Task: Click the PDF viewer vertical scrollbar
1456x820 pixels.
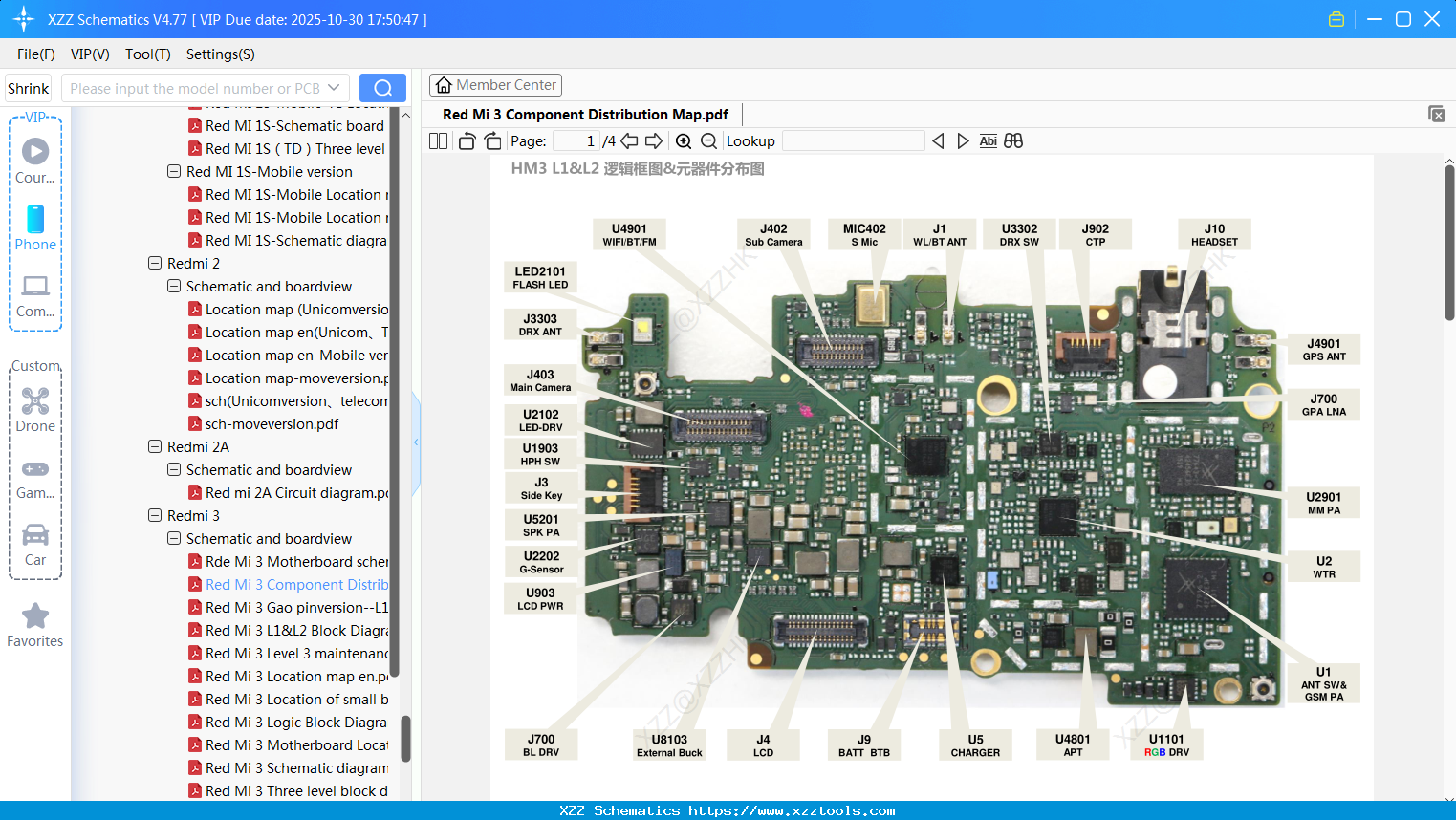Action: coord(1449,243)
